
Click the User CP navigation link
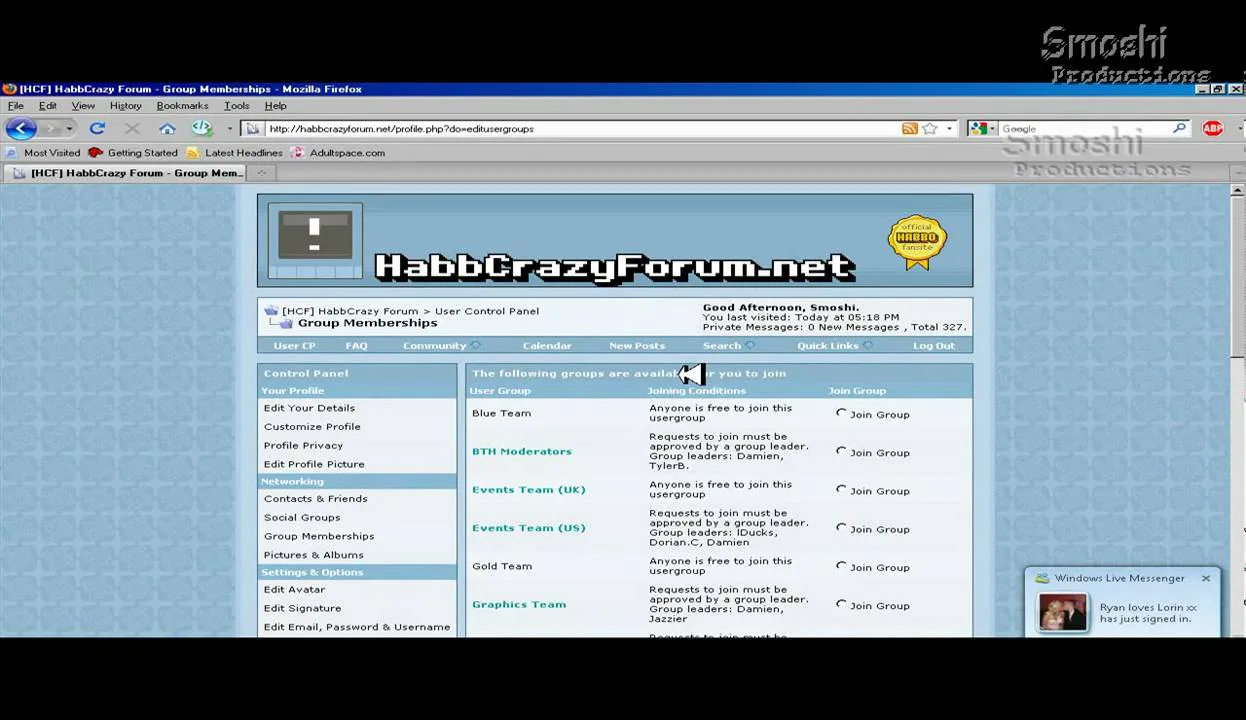pos(294,346)
